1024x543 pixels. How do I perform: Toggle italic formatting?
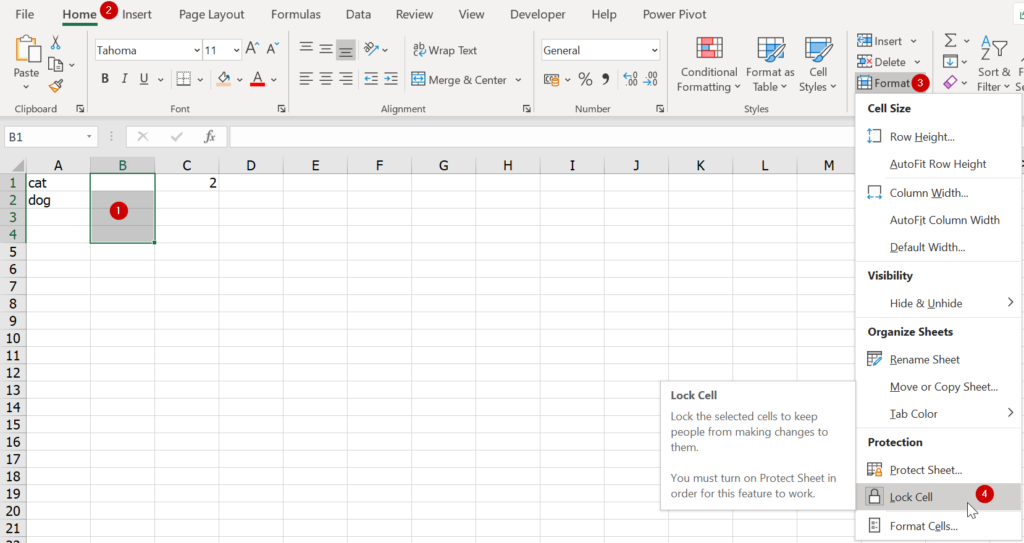[124, 79]
